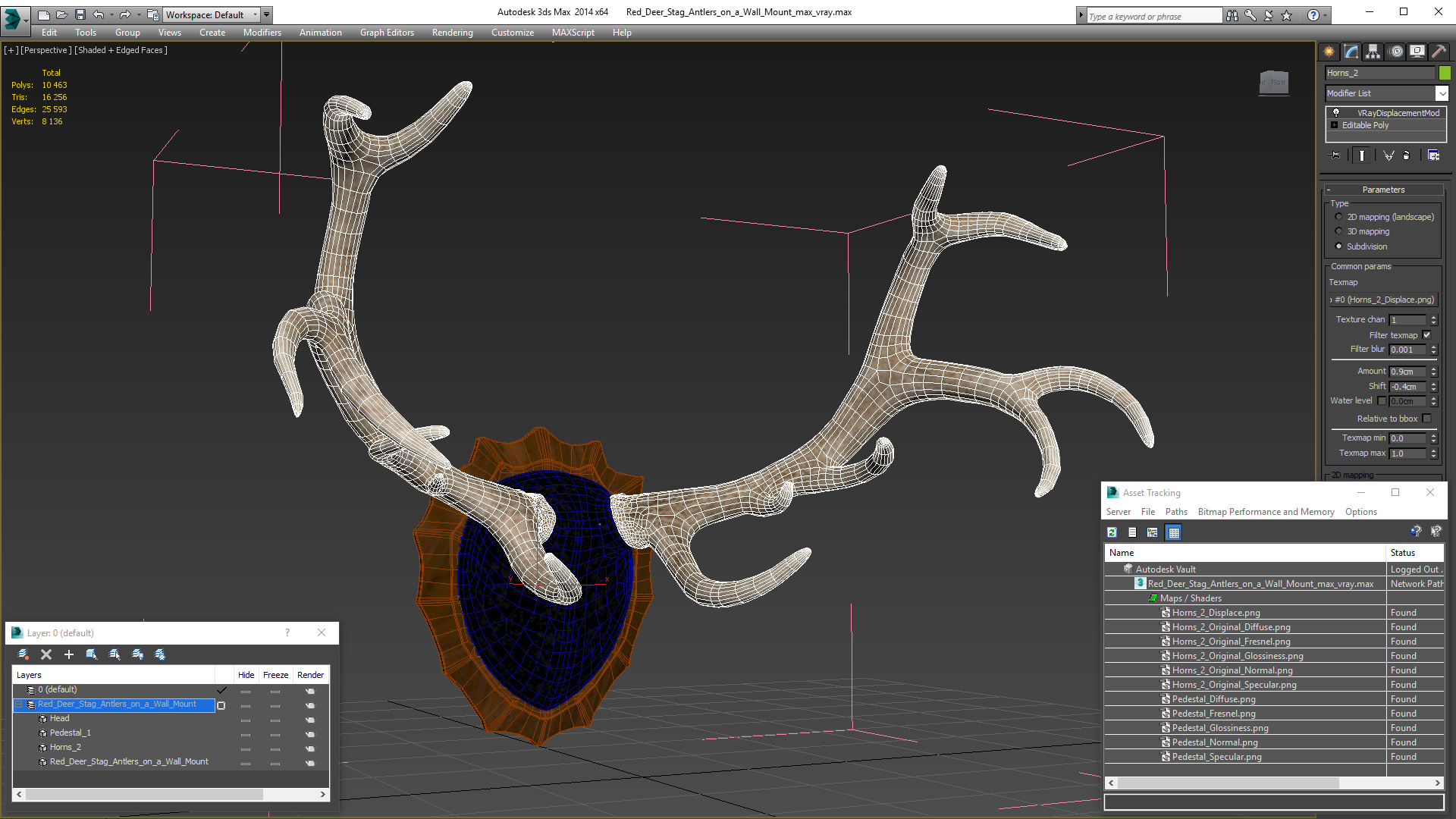
Task: Toggle Water level checkbox
Action: coord(1382,400)
